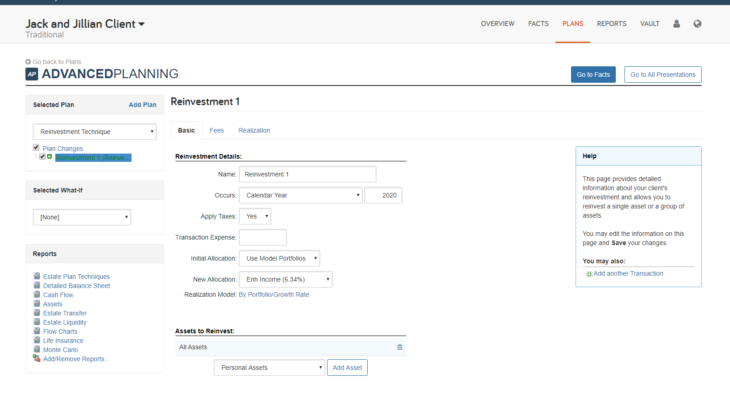Click Detailed Balance Sheet report icon
This screenshot has height=395, width=730.
click(x=37, y=285)
